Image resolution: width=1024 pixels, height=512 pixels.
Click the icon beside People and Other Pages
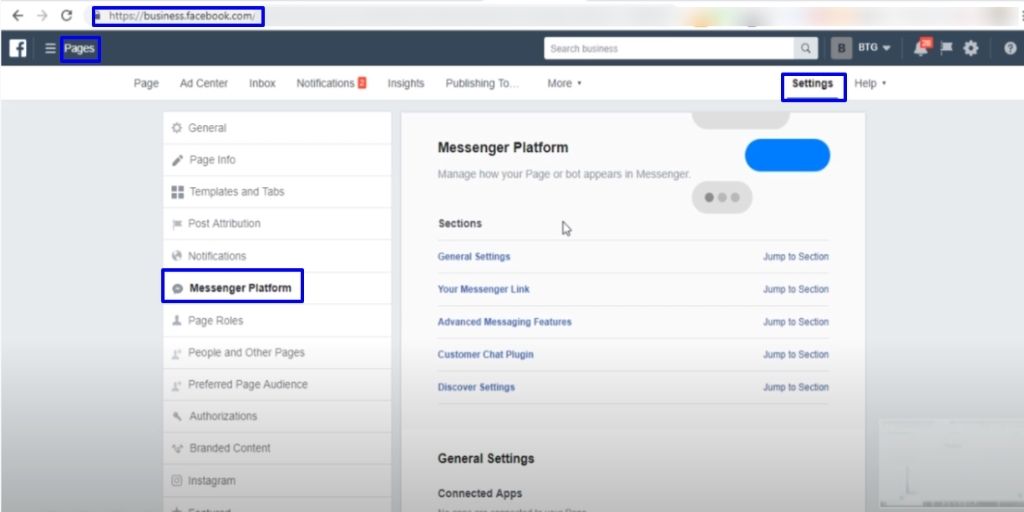[x=176, y=353]
